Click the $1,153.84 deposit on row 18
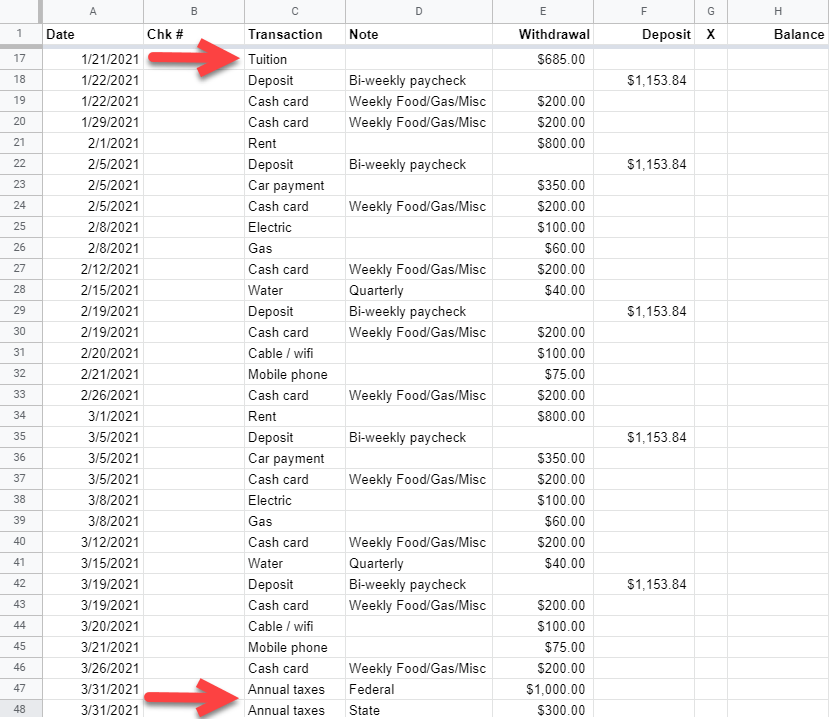Screen dimensions: 829x719 pyautogui.click(x=640, y=79)
